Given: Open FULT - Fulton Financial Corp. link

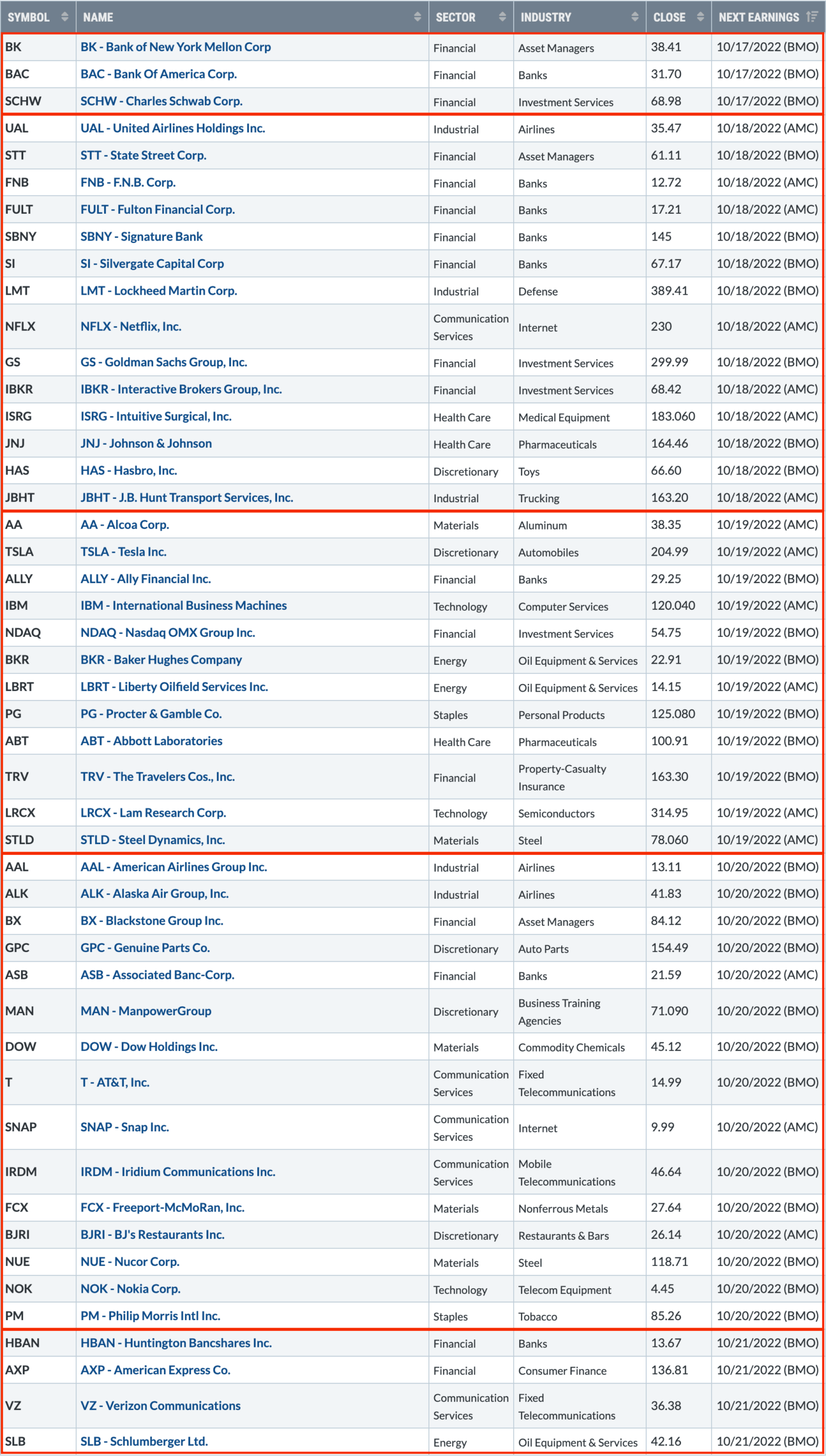Looking at the screenshot, I should click(158, 209).
